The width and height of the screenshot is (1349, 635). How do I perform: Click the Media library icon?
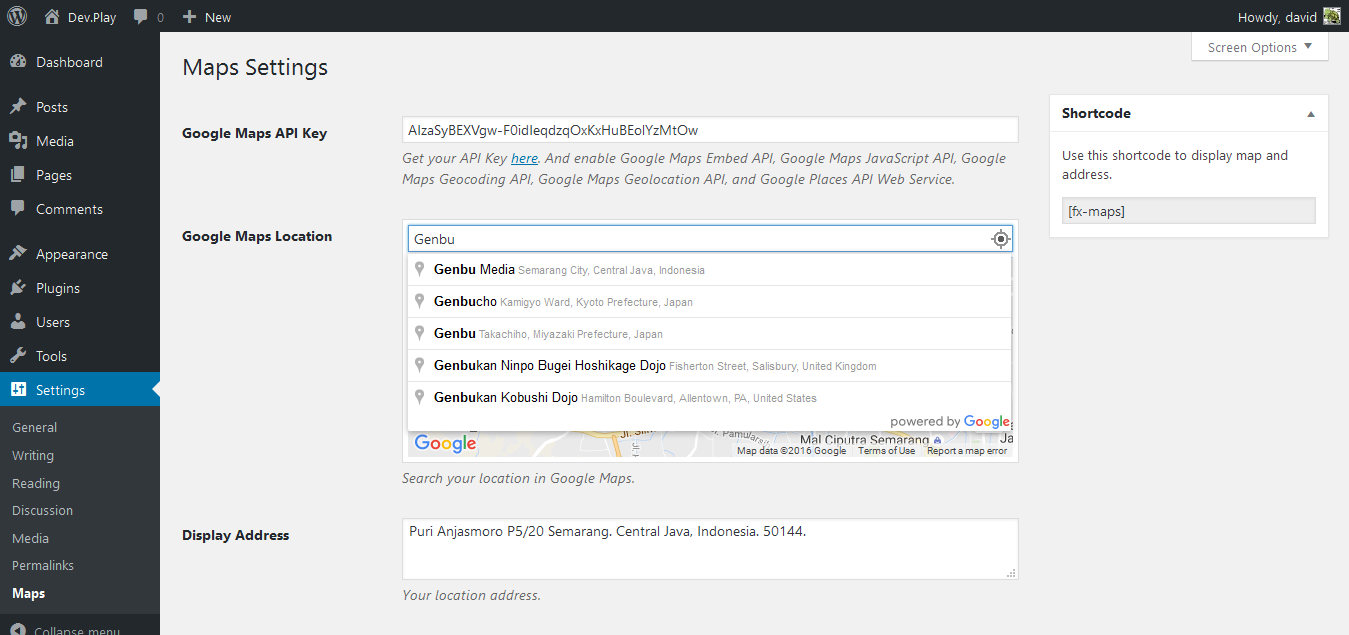(18, 141)
